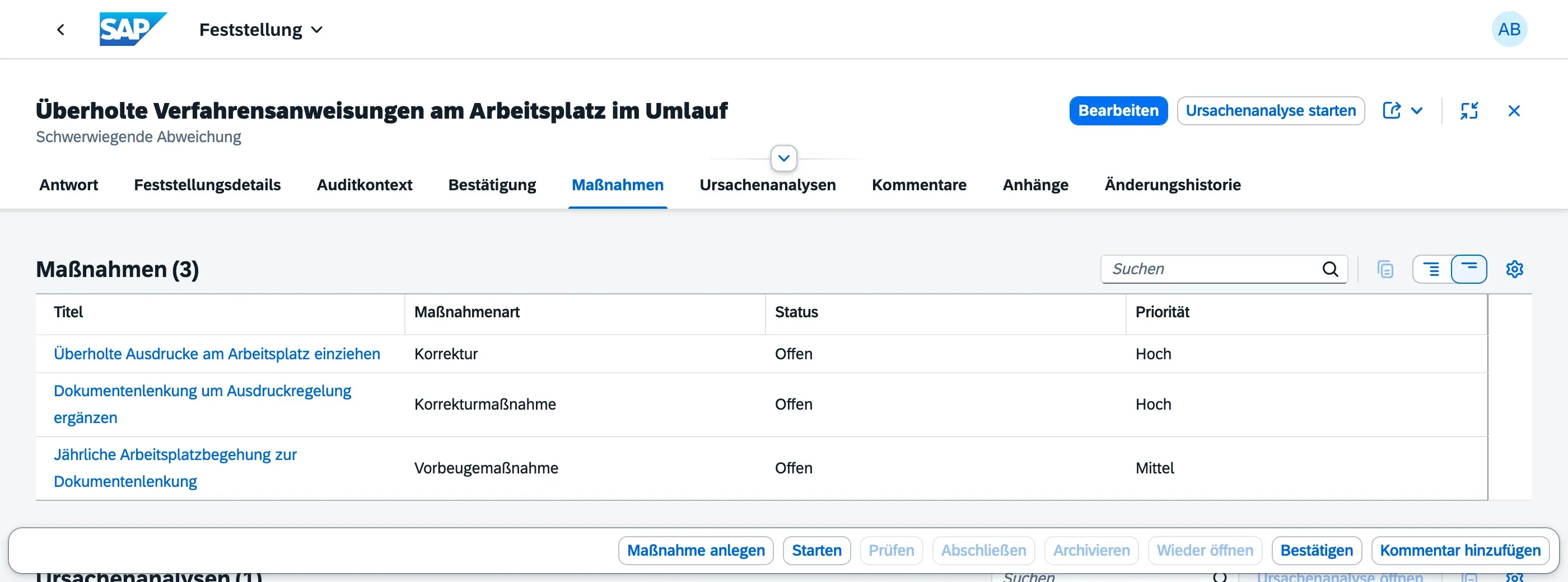Click the search magnifier in Maßnahmen
This screenshot has width=1568, height=582.
pyautogui.click(x=1330, y=269)
